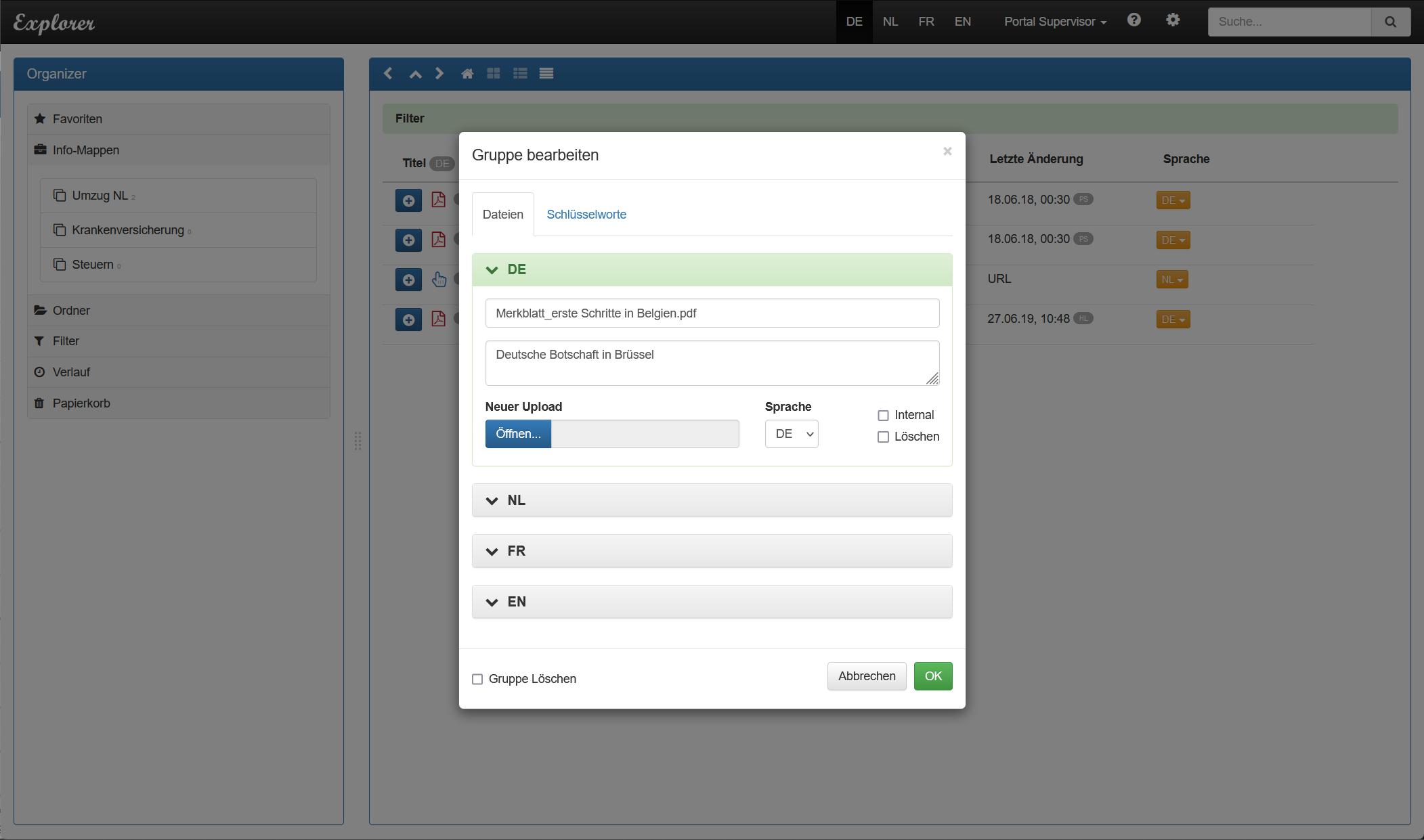Open the Portal Supervisor menu
The image size is (1424, 840).
point(1054,22)
